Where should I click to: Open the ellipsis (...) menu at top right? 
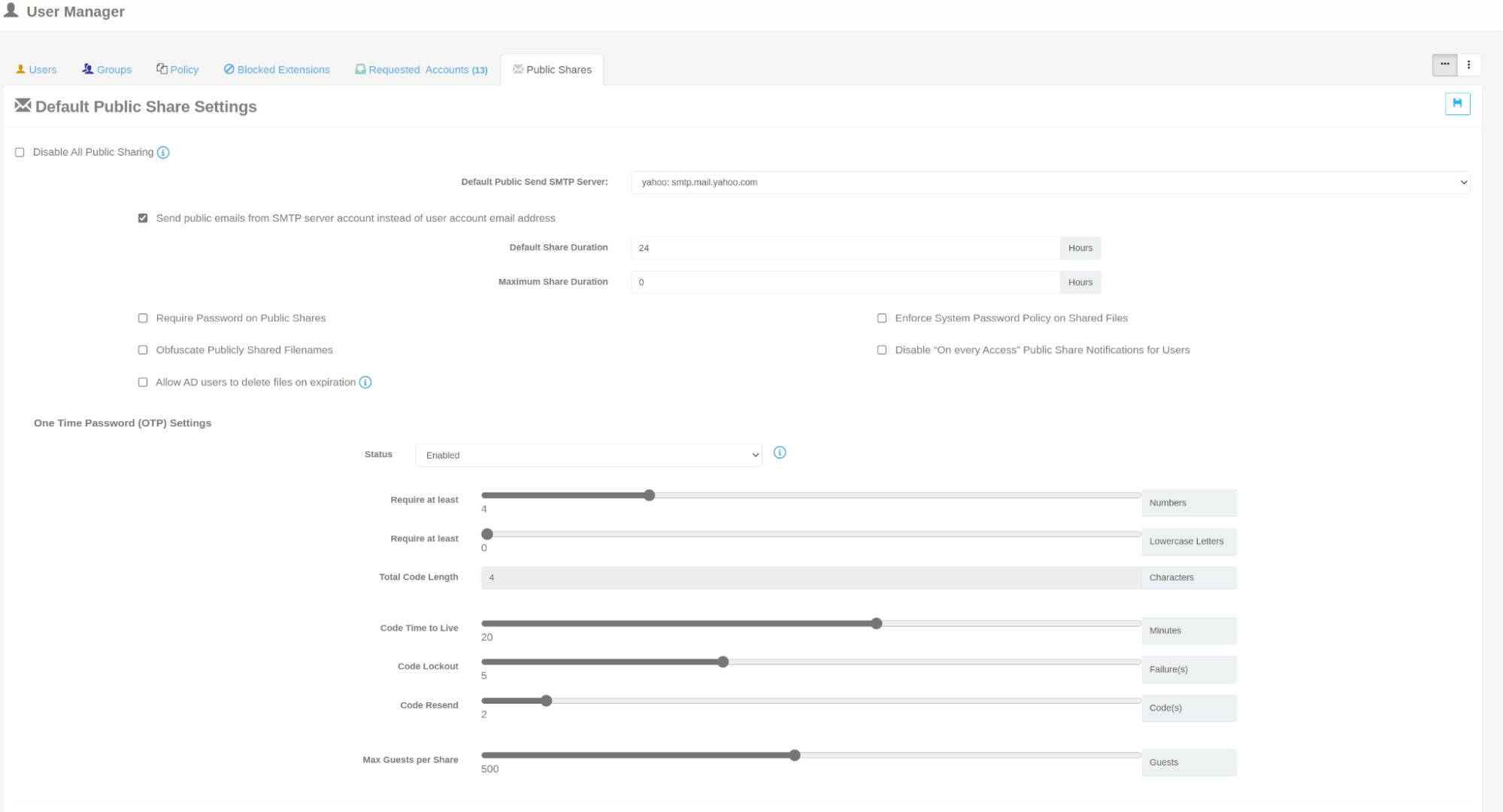[1444, 65]
